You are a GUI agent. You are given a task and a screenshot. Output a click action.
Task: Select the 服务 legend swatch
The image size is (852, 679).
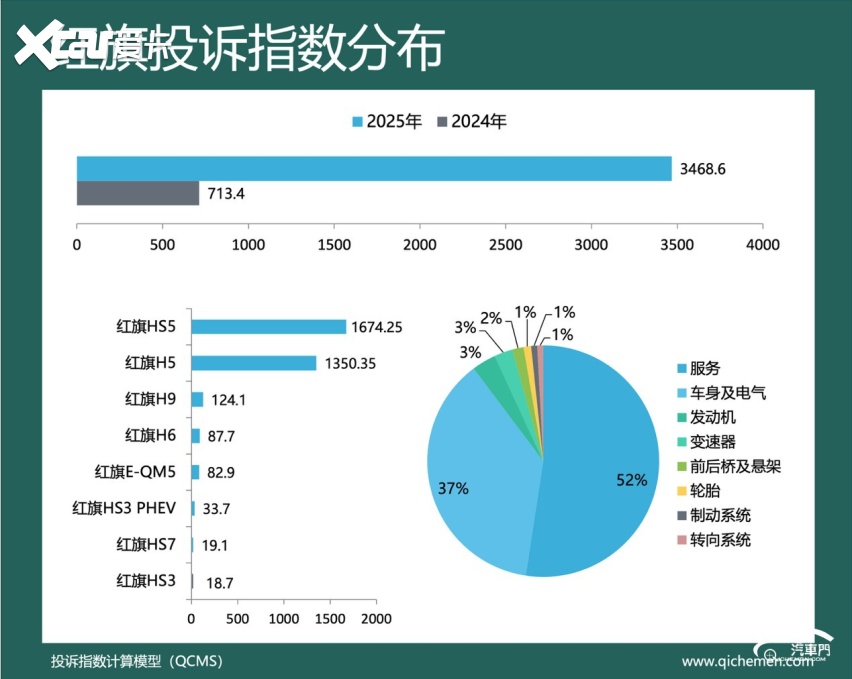682,369
